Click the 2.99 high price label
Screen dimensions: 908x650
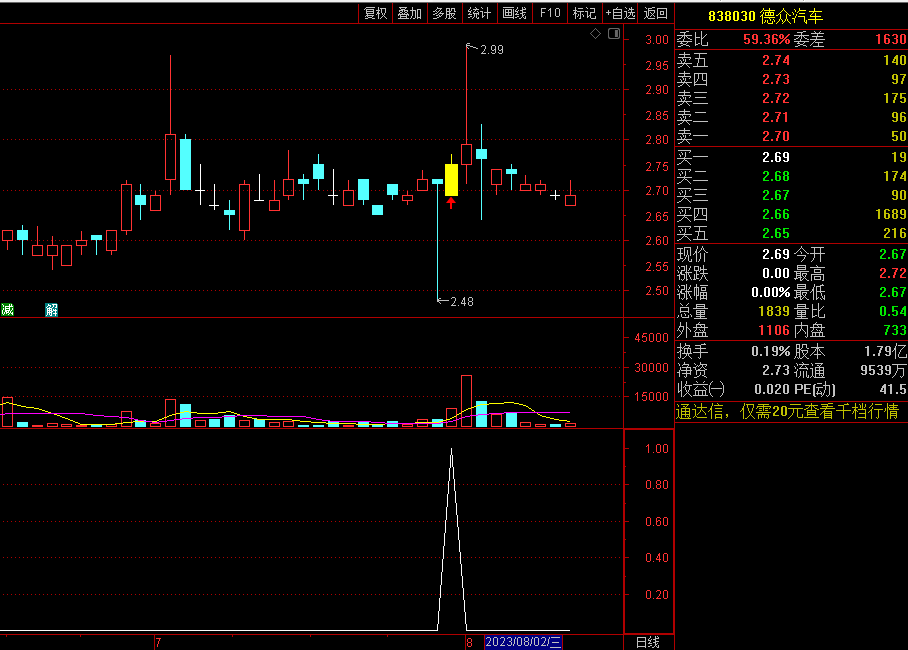(492, 50)
